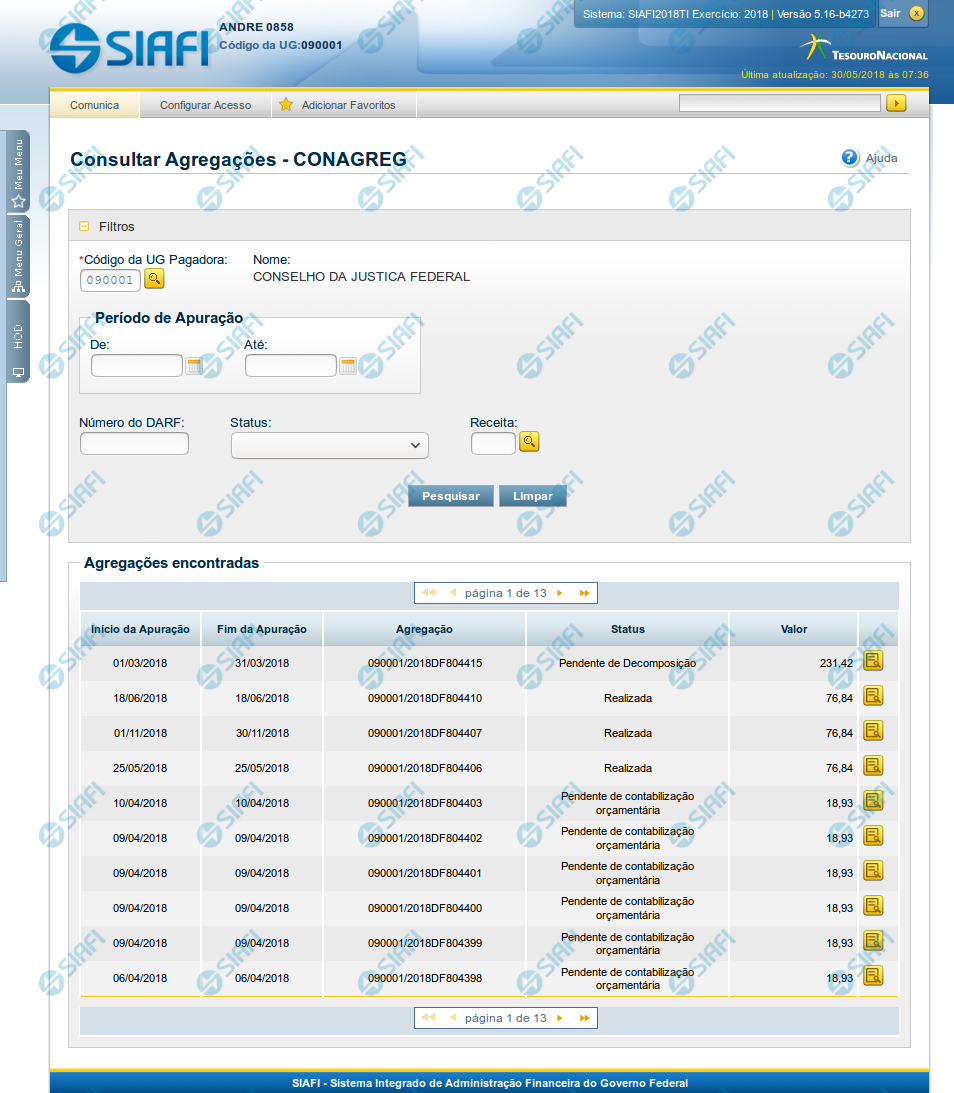Screen dimensions: 954x1093
Task: Click the yellow arrow beside top search box
Action: (x=896, y=103)
